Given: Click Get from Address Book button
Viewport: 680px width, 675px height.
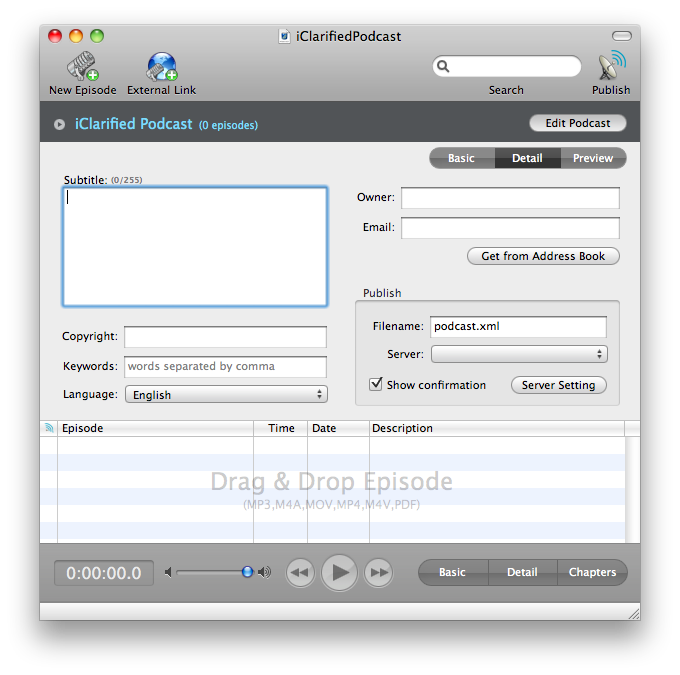Looking at the screenshot, I should (x=543, y=256).
